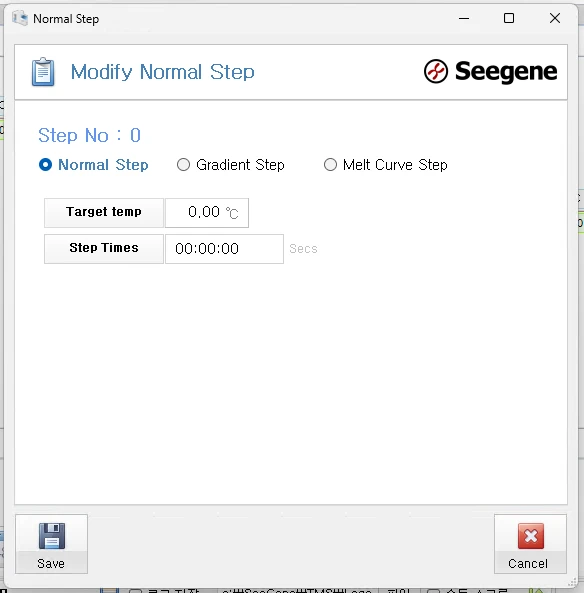Screen dimensions: 584x593
Task: Click the clipboard icon beside Modify Normal Step
Action: click(43, 72)
